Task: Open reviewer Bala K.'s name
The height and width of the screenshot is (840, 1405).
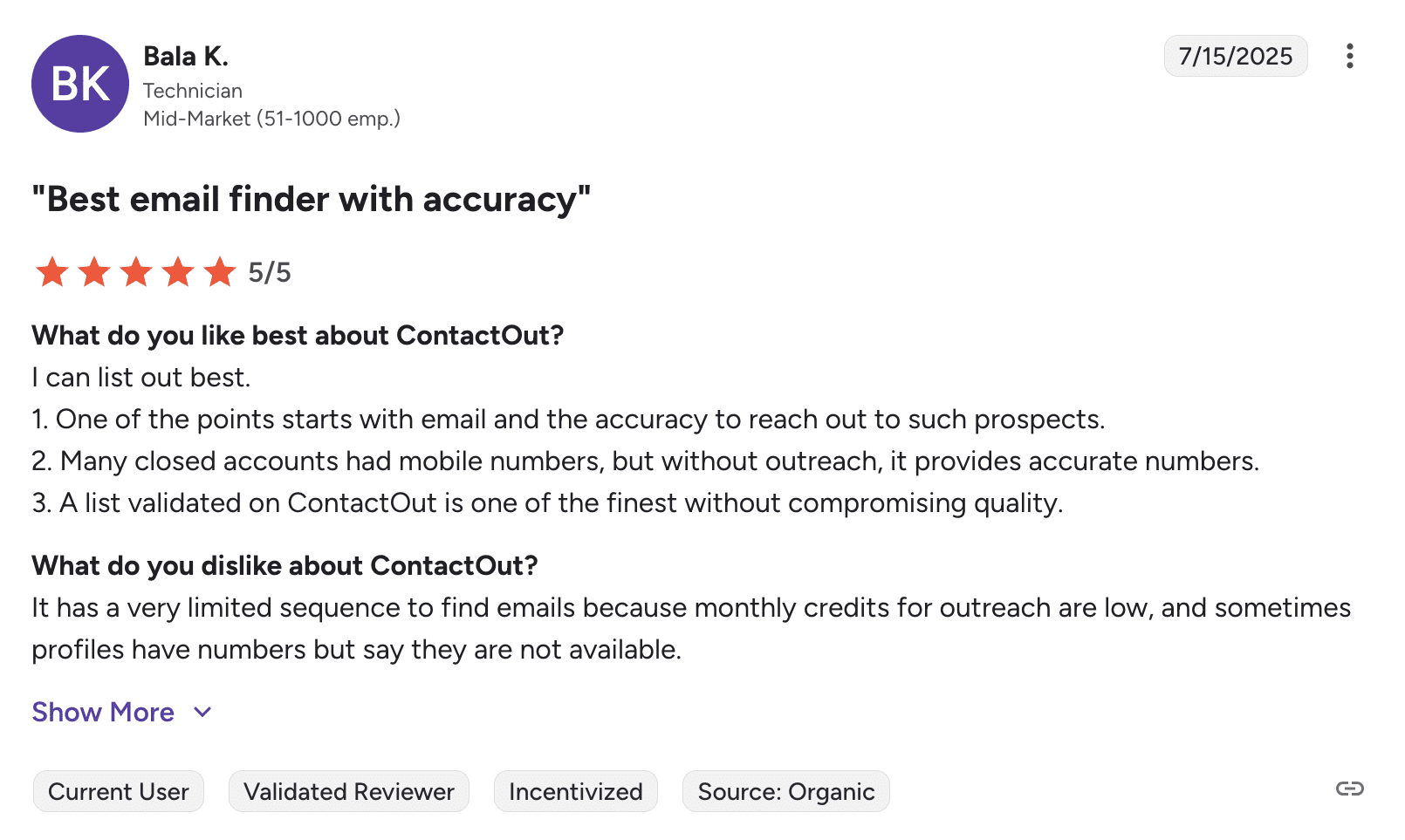Action: [x=186, y=57]
